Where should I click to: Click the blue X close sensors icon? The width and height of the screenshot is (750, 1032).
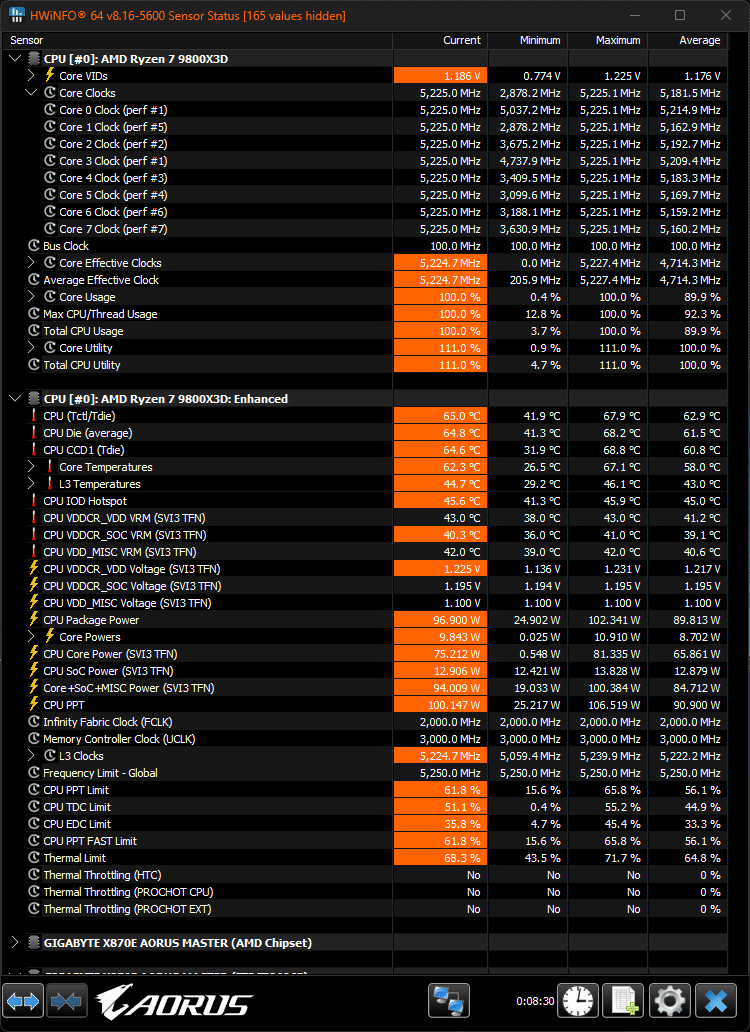click(716, 1001)
